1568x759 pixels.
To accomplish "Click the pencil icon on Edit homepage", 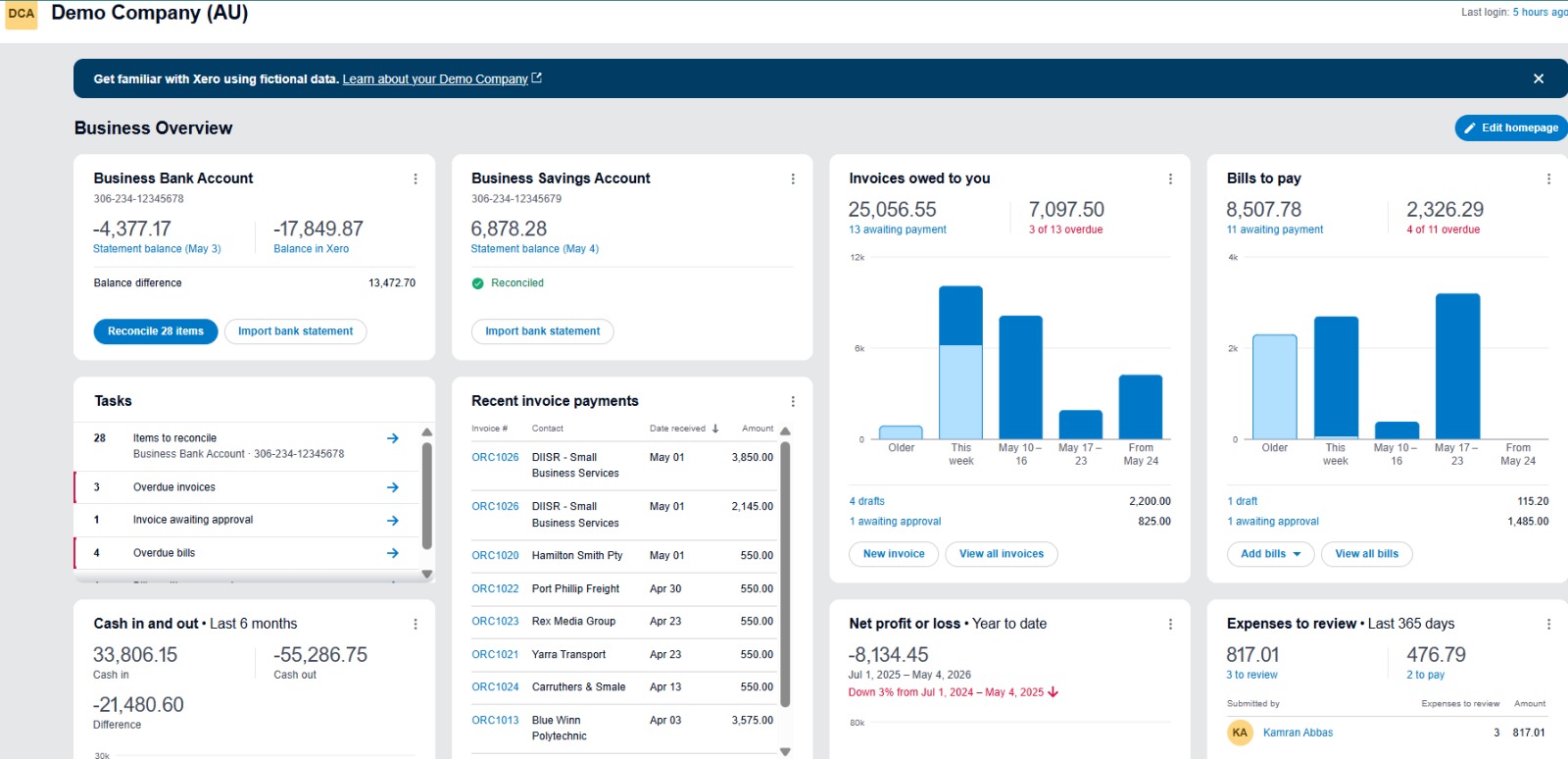I will (1470, 128).
